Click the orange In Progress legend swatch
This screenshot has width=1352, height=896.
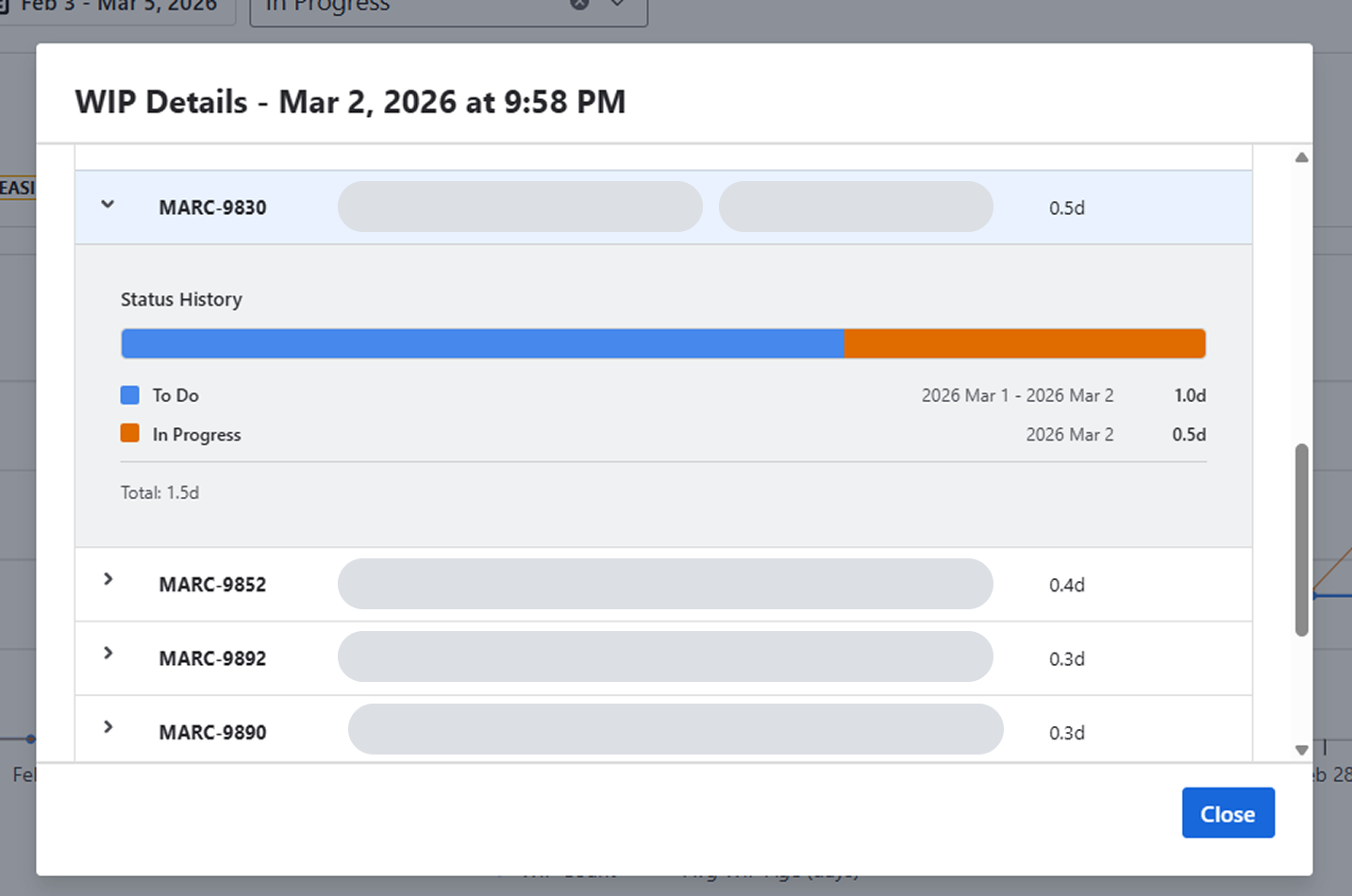click(130, 434)
